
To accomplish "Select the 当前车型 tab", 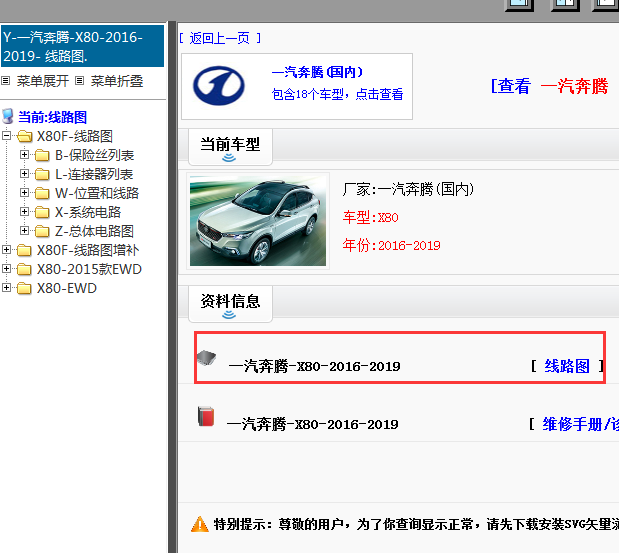I will point(230,147).
